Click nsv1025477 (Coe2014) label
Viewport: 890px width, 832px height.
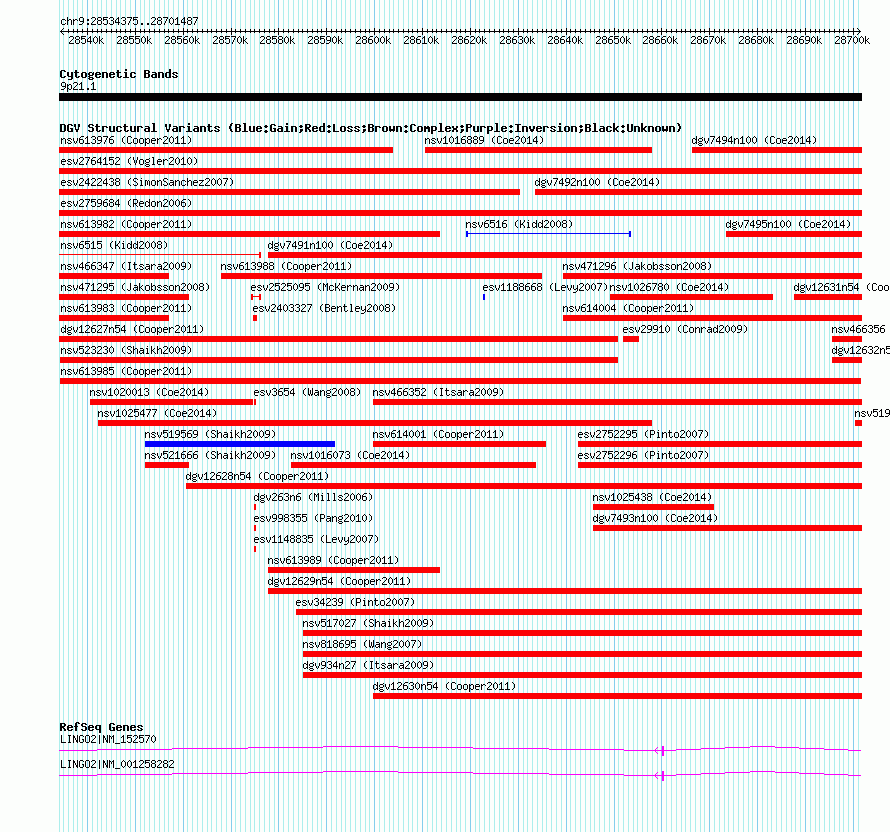coord(157,413)
